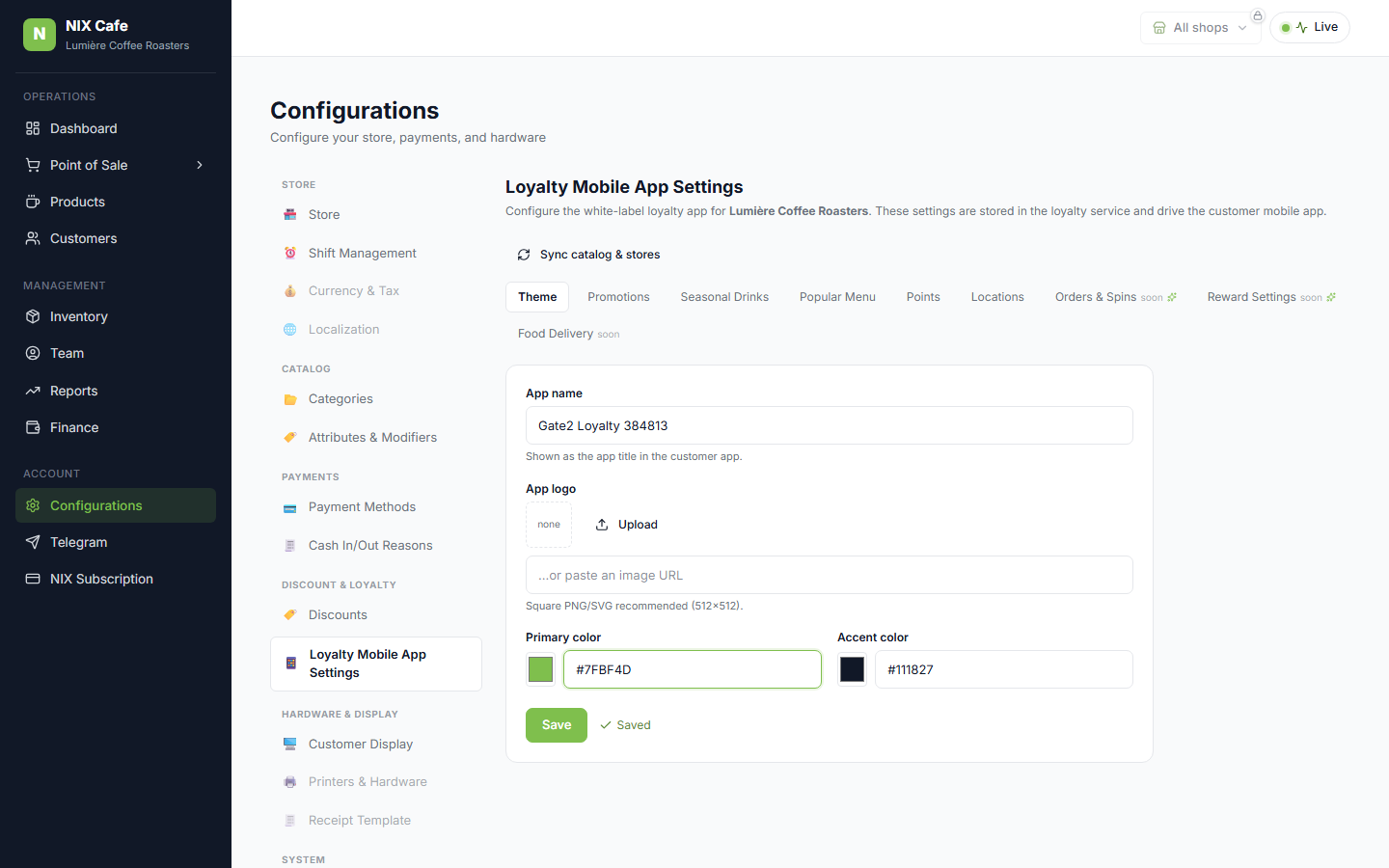This screenshot has height=868, width=1389.
Task: Expand the Point of Sale chevron
Action: pos(200,165)
